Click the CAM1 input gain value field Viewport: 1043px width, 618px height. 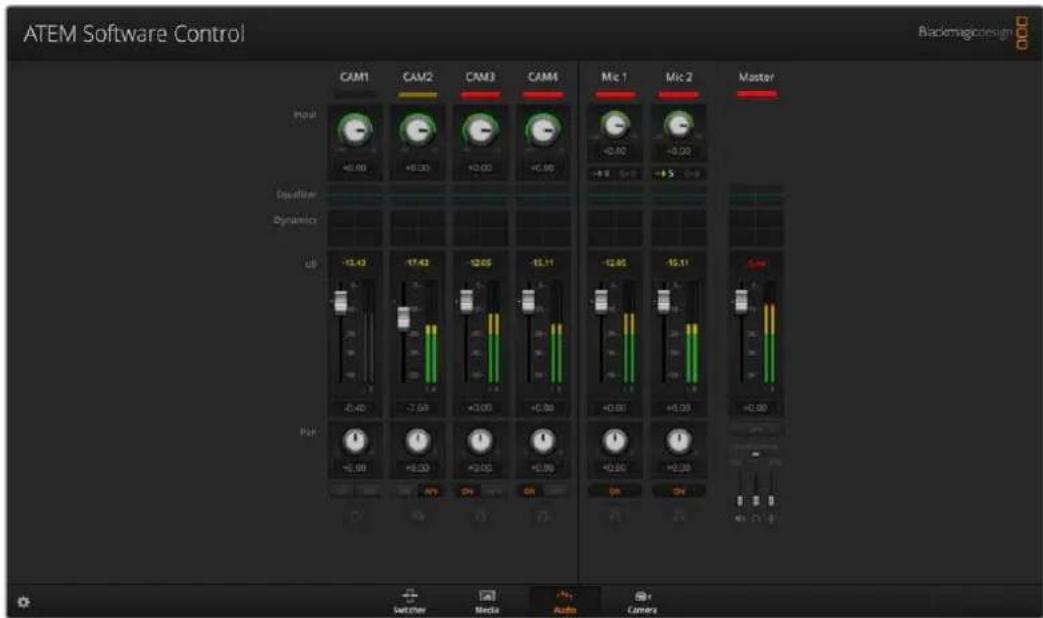tap(355, 168)
